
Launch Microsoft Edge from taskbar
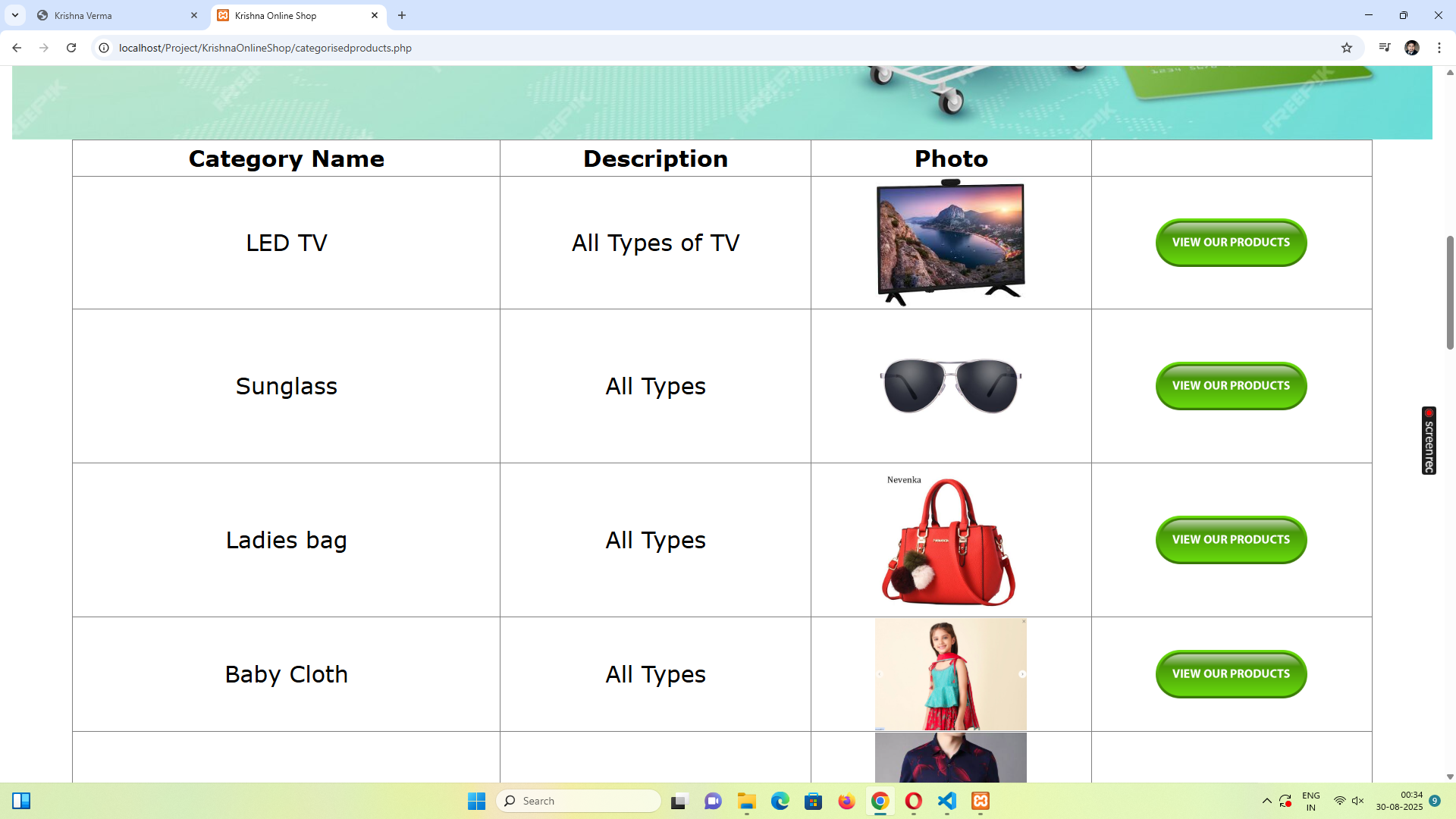tap(780, 801)
